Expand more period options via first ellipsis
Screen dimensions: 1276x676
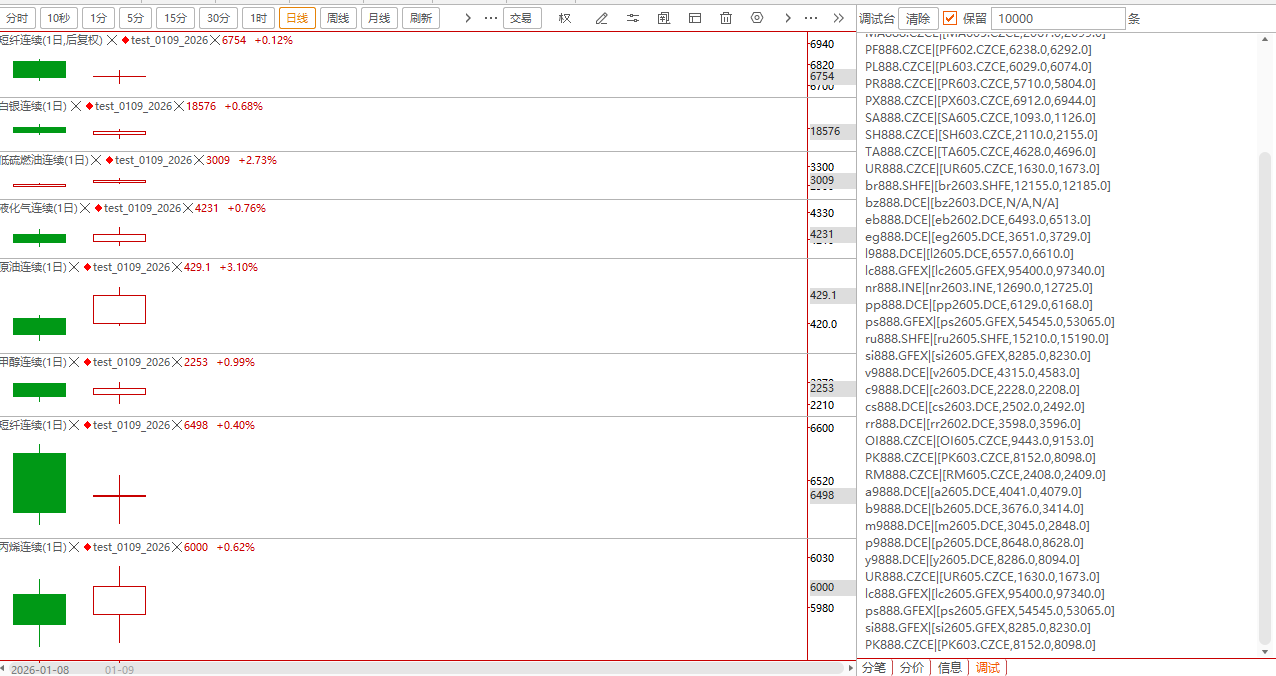pyautogui.click(x=490, y=18)
